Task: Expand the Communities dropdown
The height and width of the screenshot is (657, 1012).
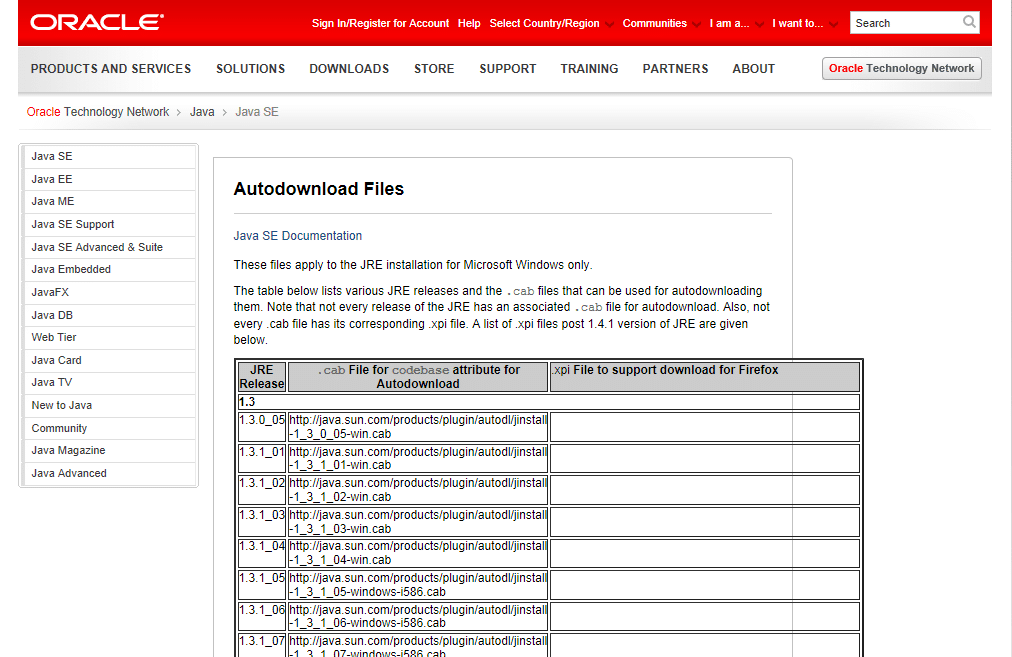Action: 660,23
